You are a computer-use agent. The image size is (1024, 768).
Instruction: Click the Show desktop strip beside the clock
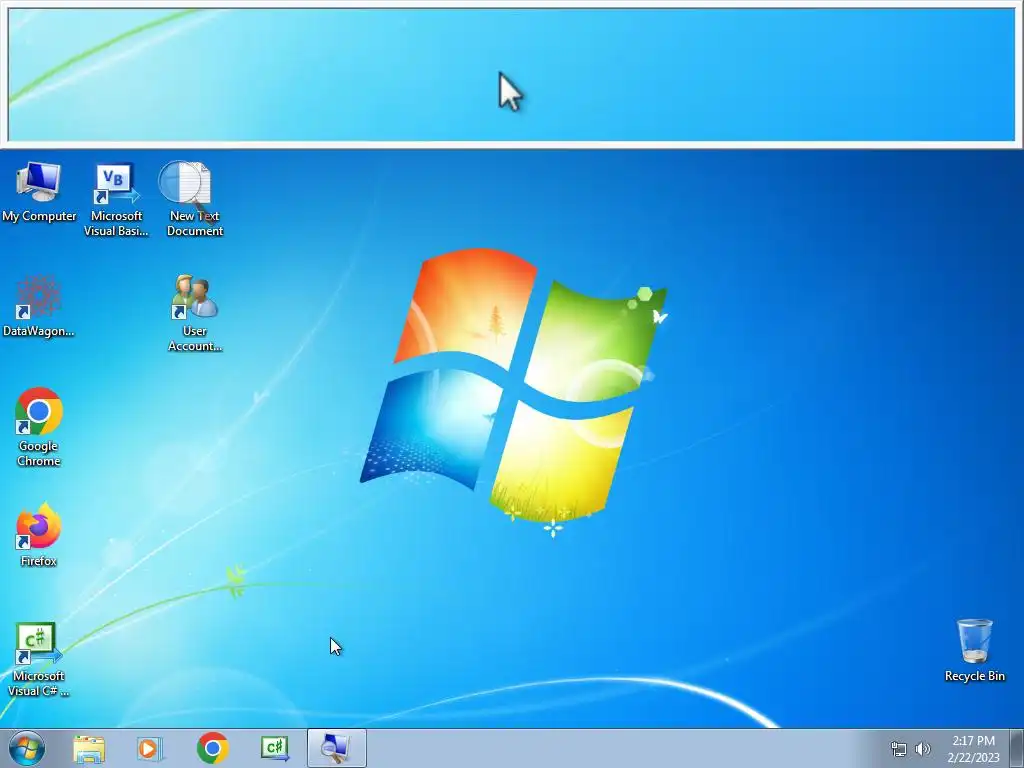click(x=1017, y=748)
